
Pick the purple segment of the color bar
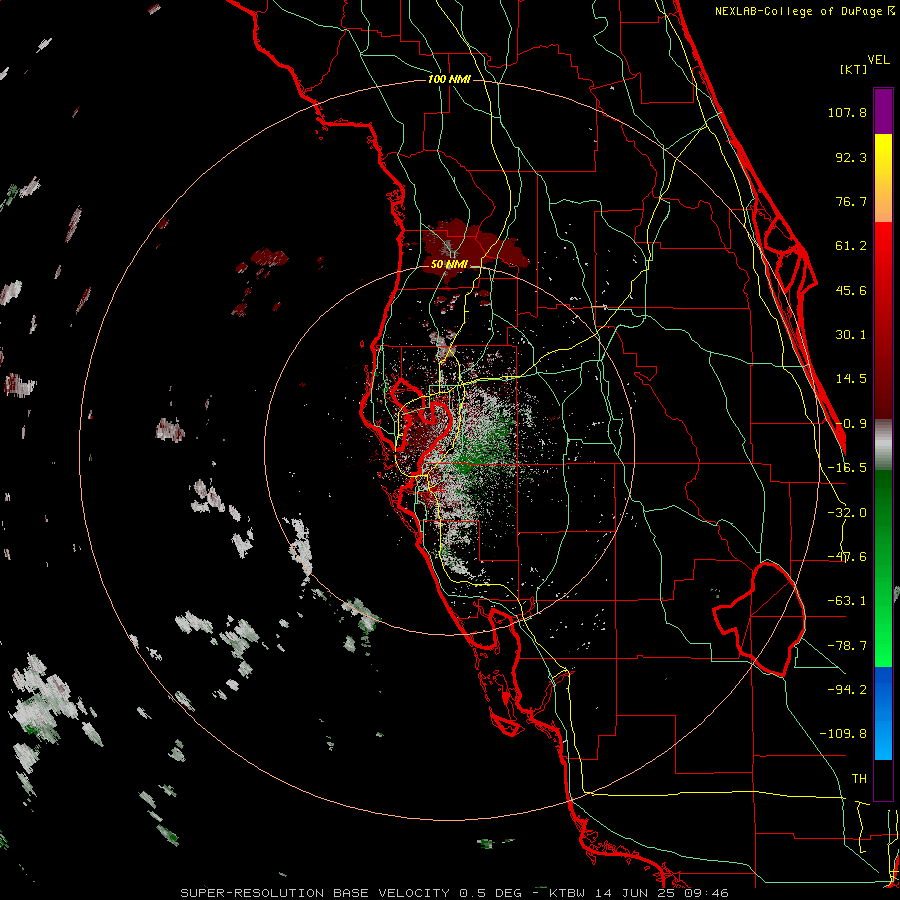[x=883, y=111]
